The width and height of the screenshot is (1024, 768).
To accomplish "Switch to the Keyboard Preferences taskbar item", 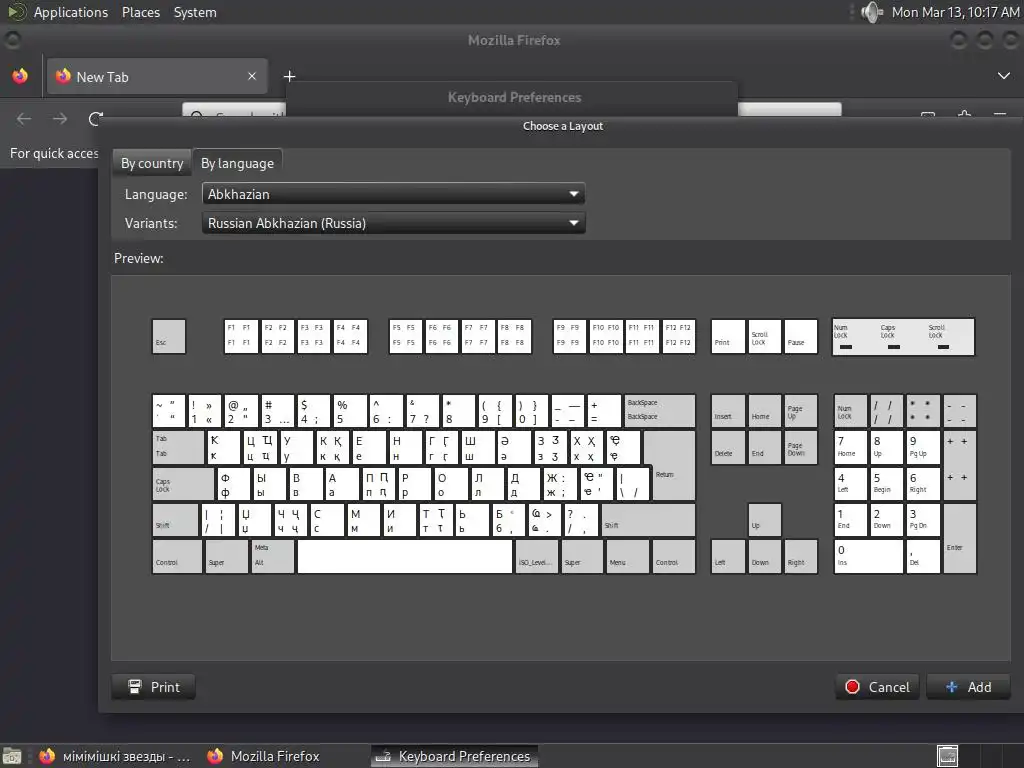I will tap(455, 756).
